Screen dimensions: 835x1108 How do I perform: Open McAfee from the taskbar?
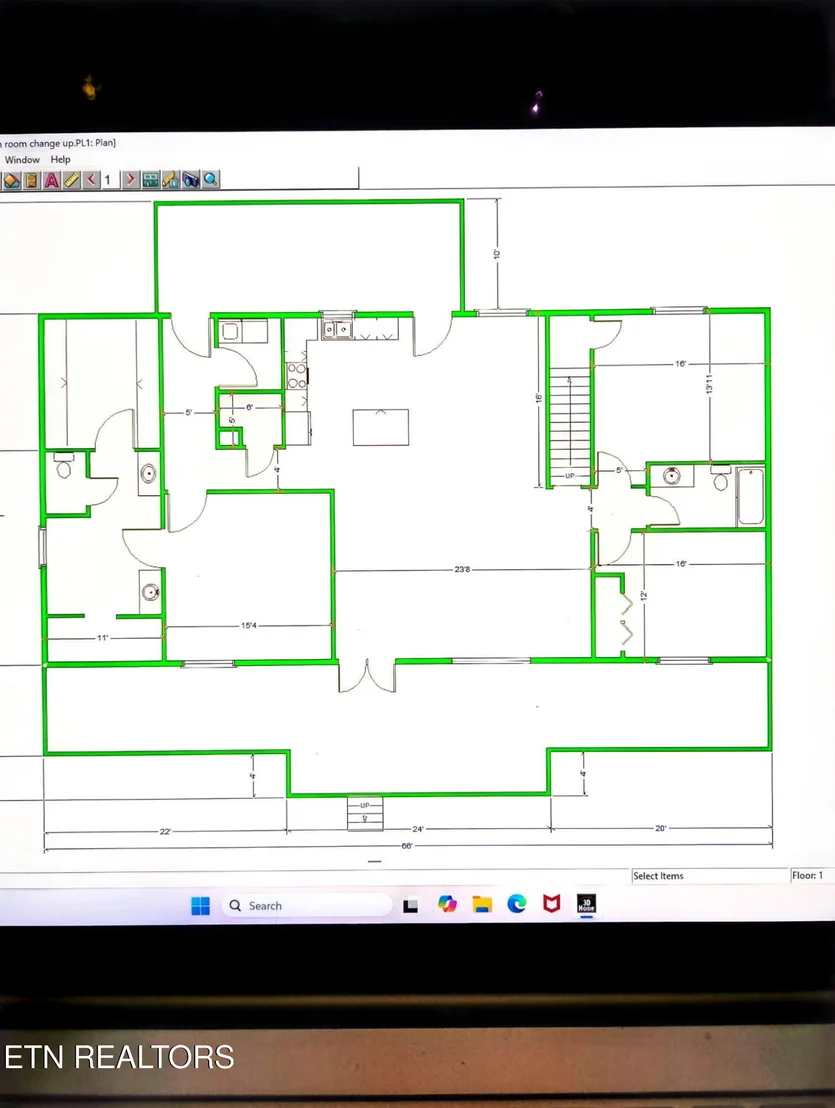point(552,904)
